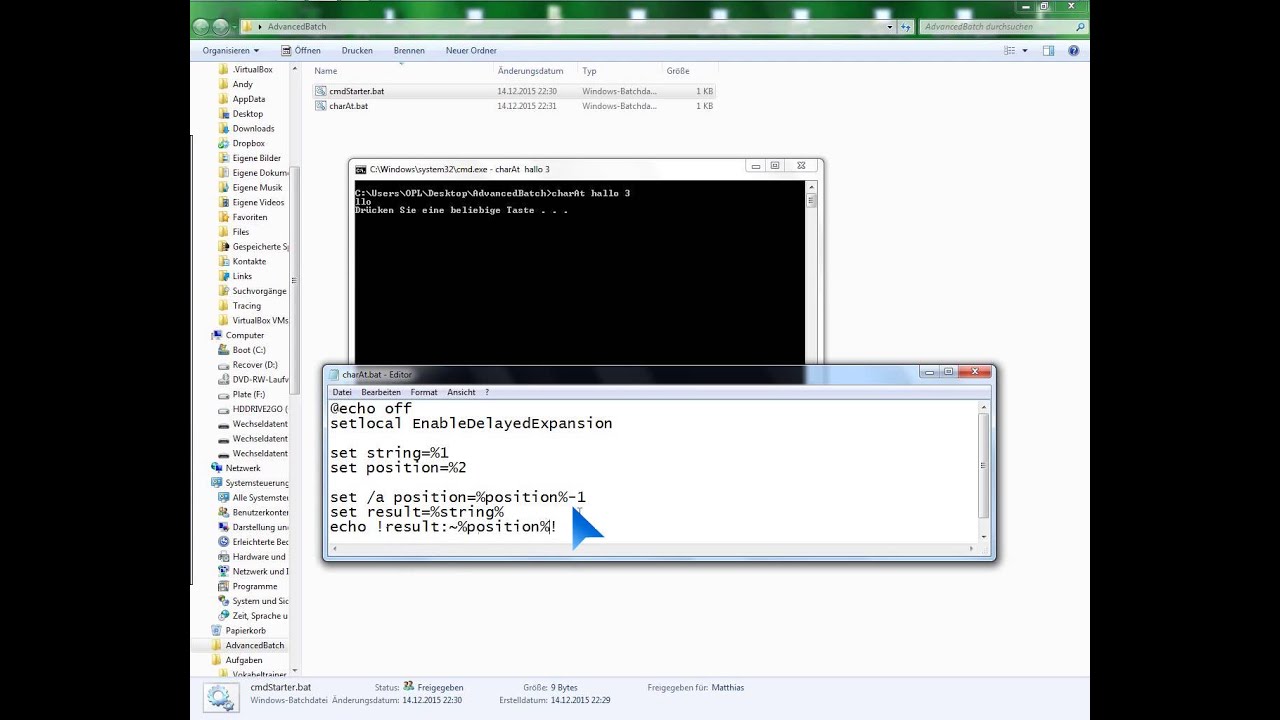Click the Netzwerk icon in navigation tree
1280x720 pixels.
click(216, 468)
